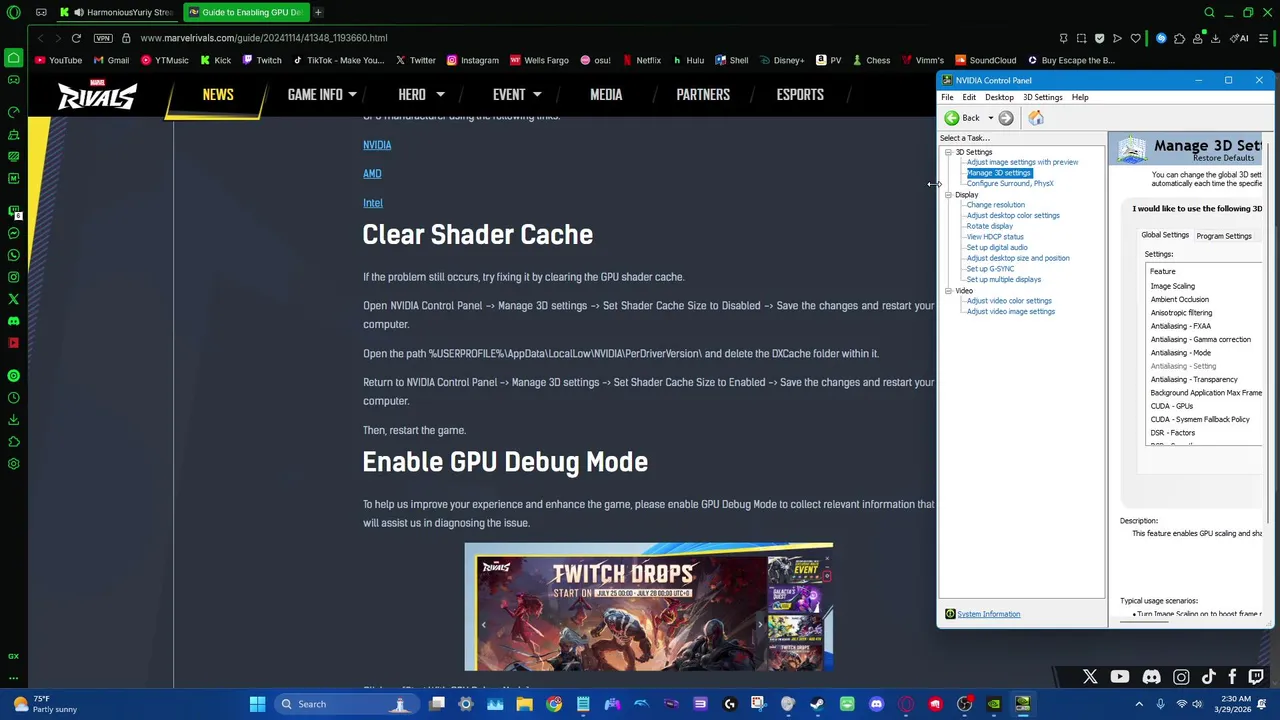
Task: Select the Anisotropic filtering setting row
Action: (x=1205, y=313)
